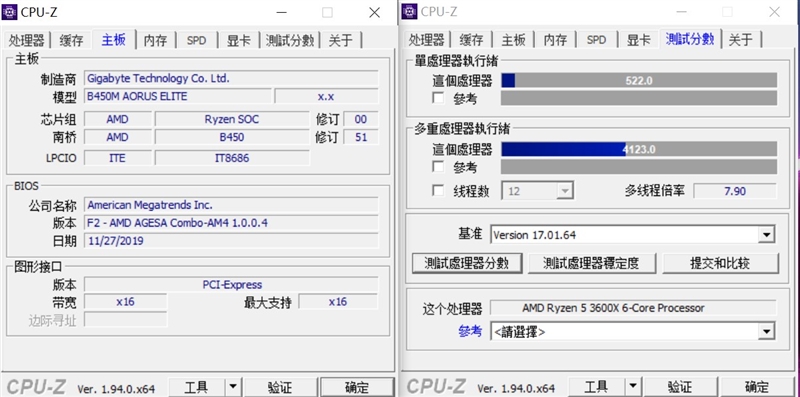Switch to 測試分數 tab in left window

pos(290,40)
